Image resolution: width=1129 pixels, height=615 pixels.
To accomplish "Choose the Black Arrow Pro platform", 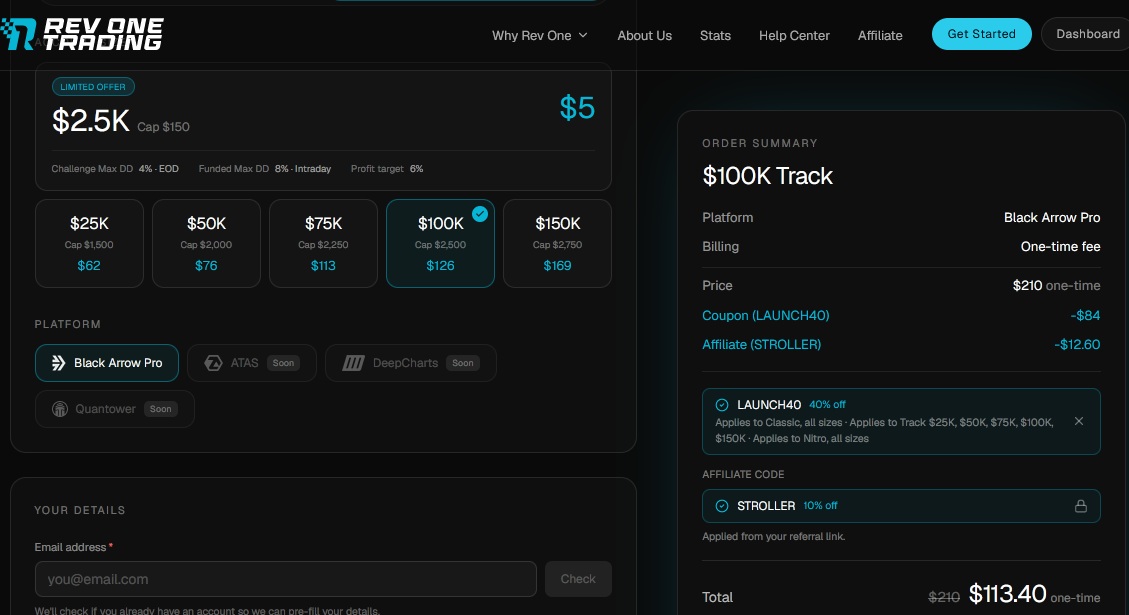I will [107, 363].
